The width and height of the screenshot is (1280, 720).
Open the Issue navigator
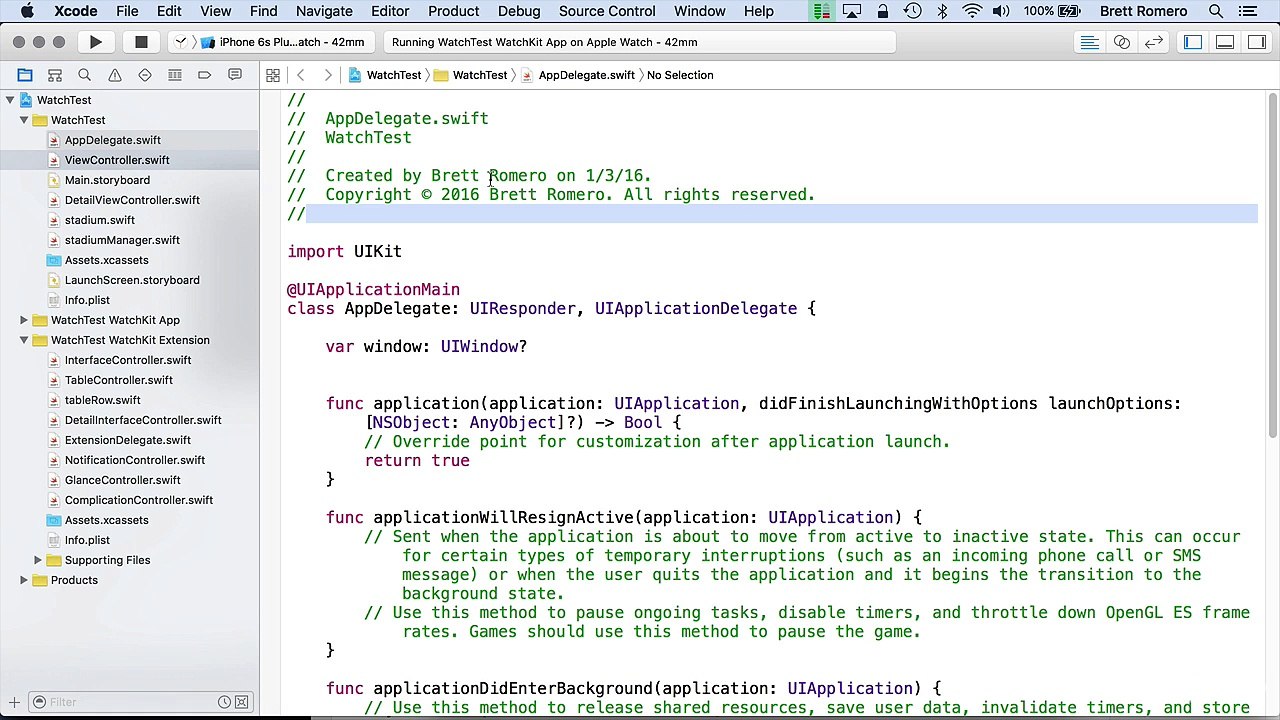pos(115,75)
